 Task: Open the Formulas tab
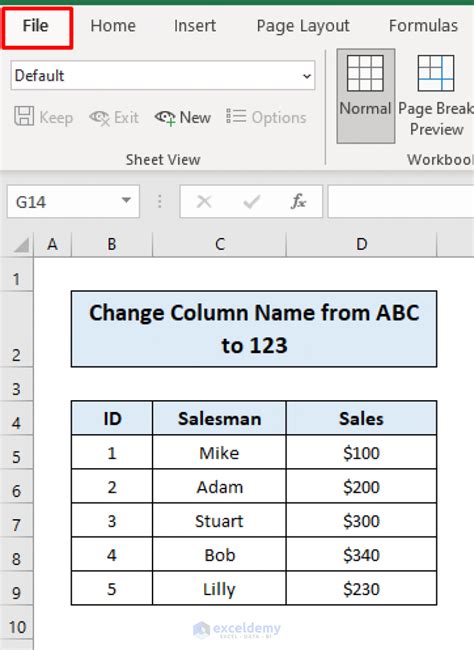423,26
